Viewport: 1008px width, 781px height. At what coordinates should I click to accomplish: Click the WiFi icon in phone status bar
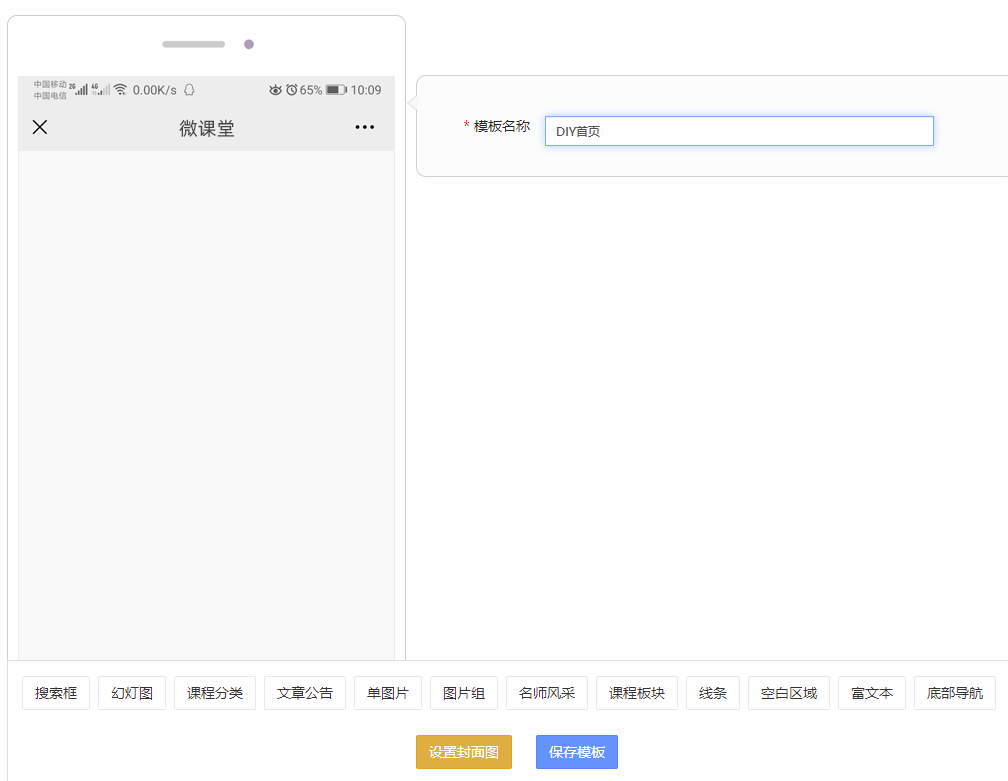pos(120,89)
